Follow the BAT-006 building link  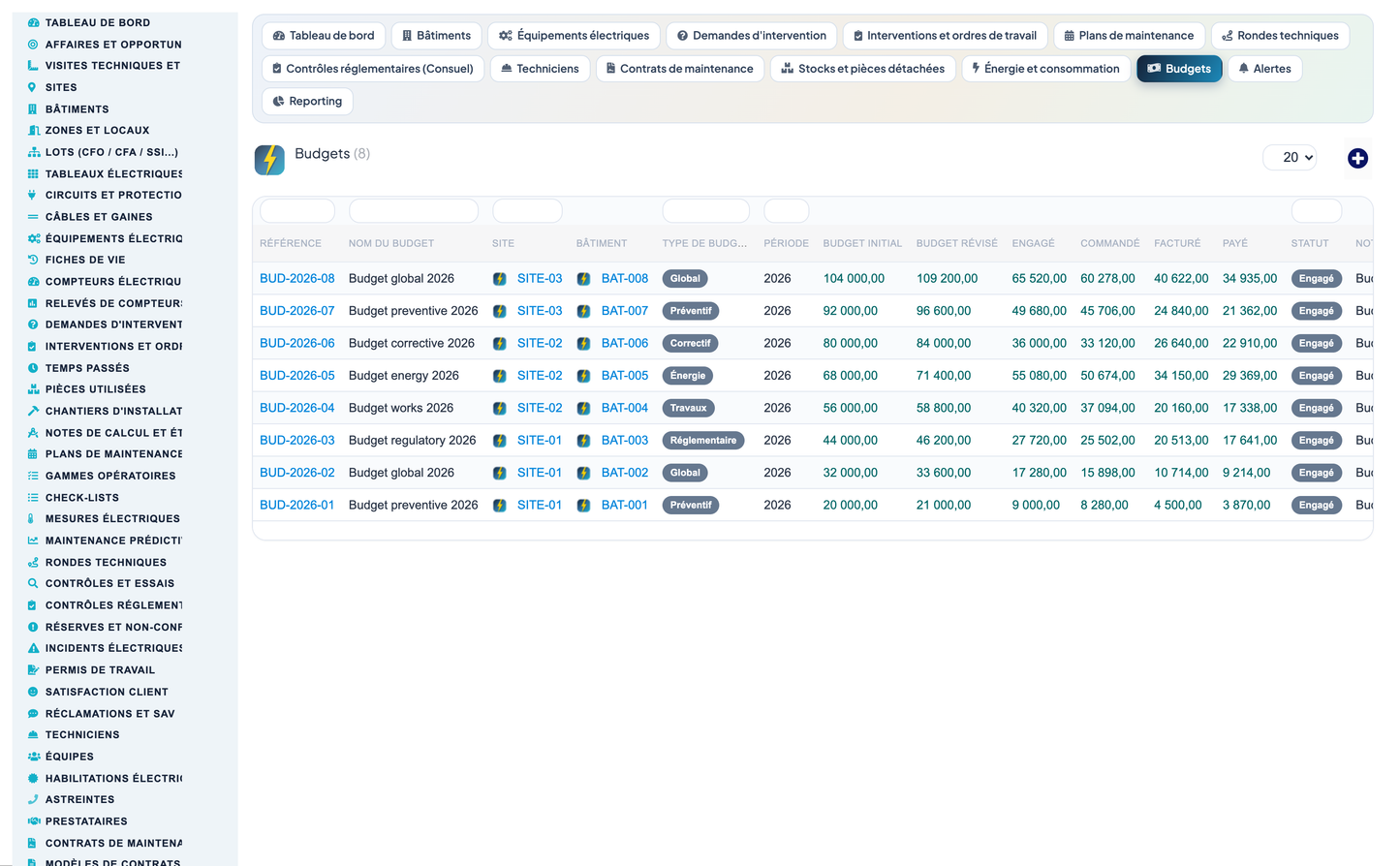(624, 344)
